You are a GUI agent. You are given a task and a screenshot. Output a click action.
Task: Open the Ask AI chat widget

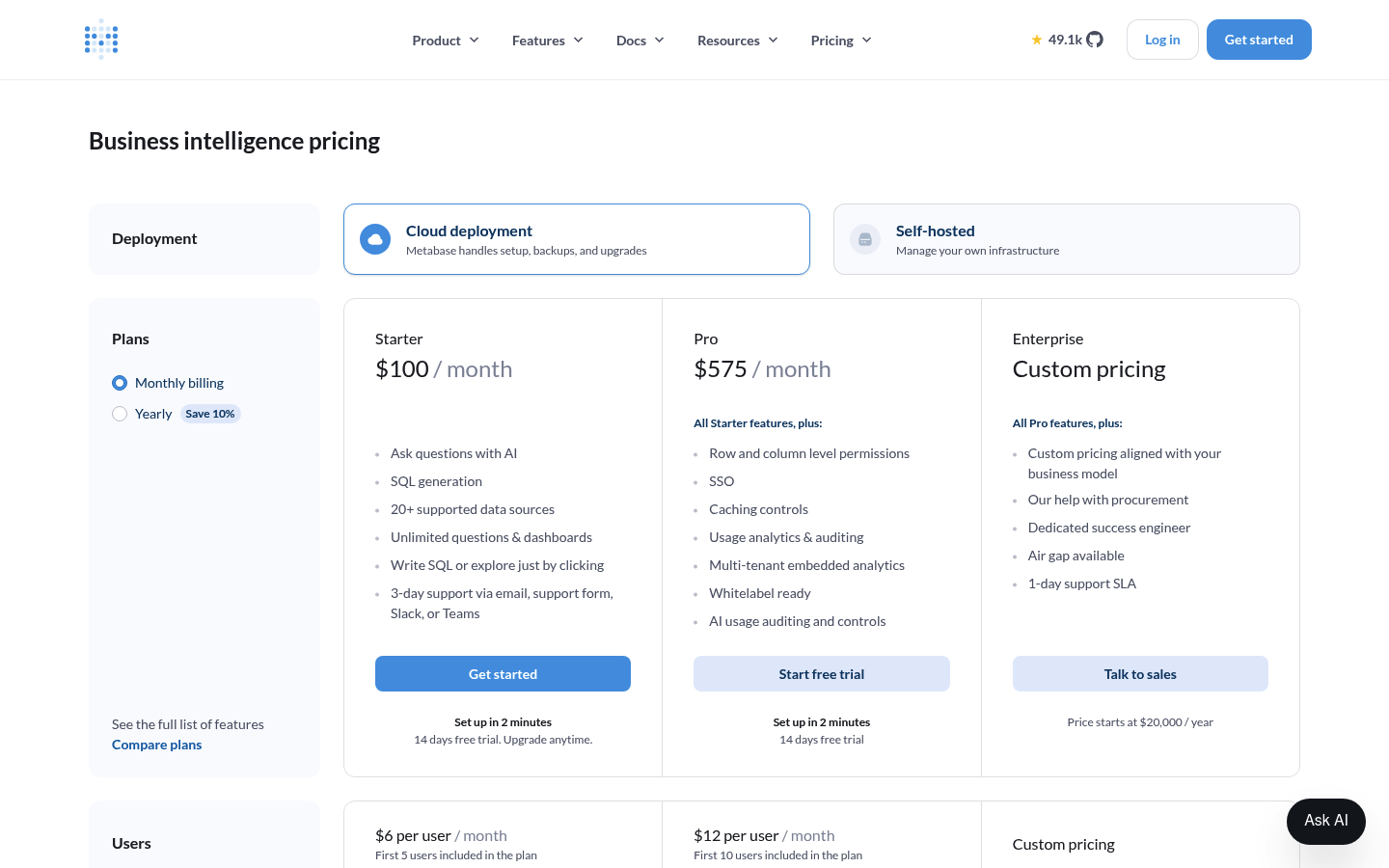coord(1326,821)
